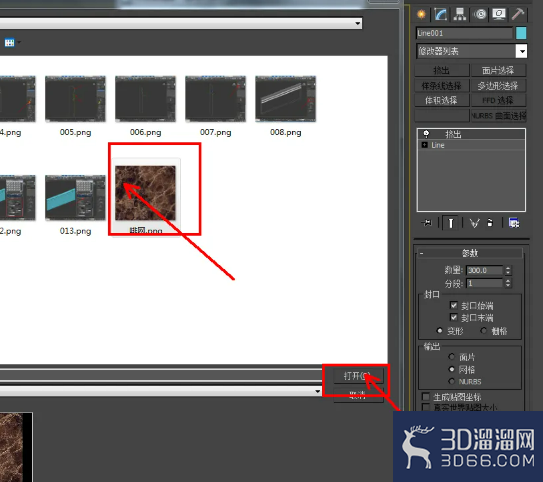543x482 pixels.
Task: Select the 网格 output radio button
Action: (x=452, y=369)
